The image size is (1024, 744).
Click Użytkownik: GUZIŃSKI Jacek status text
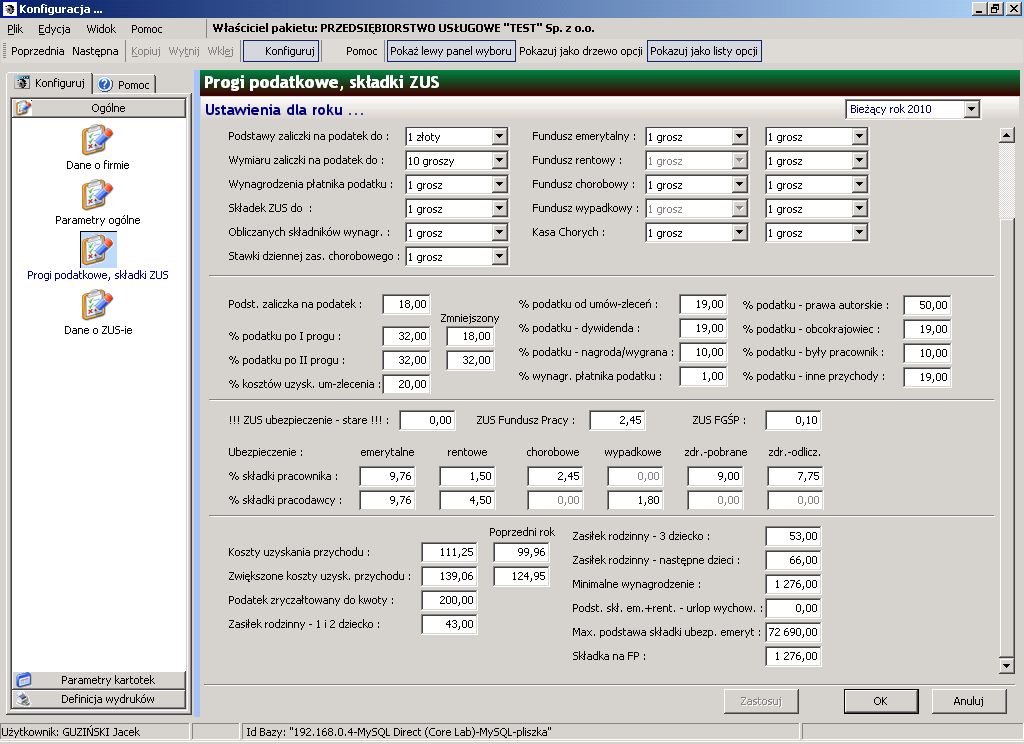pos(71,732)
